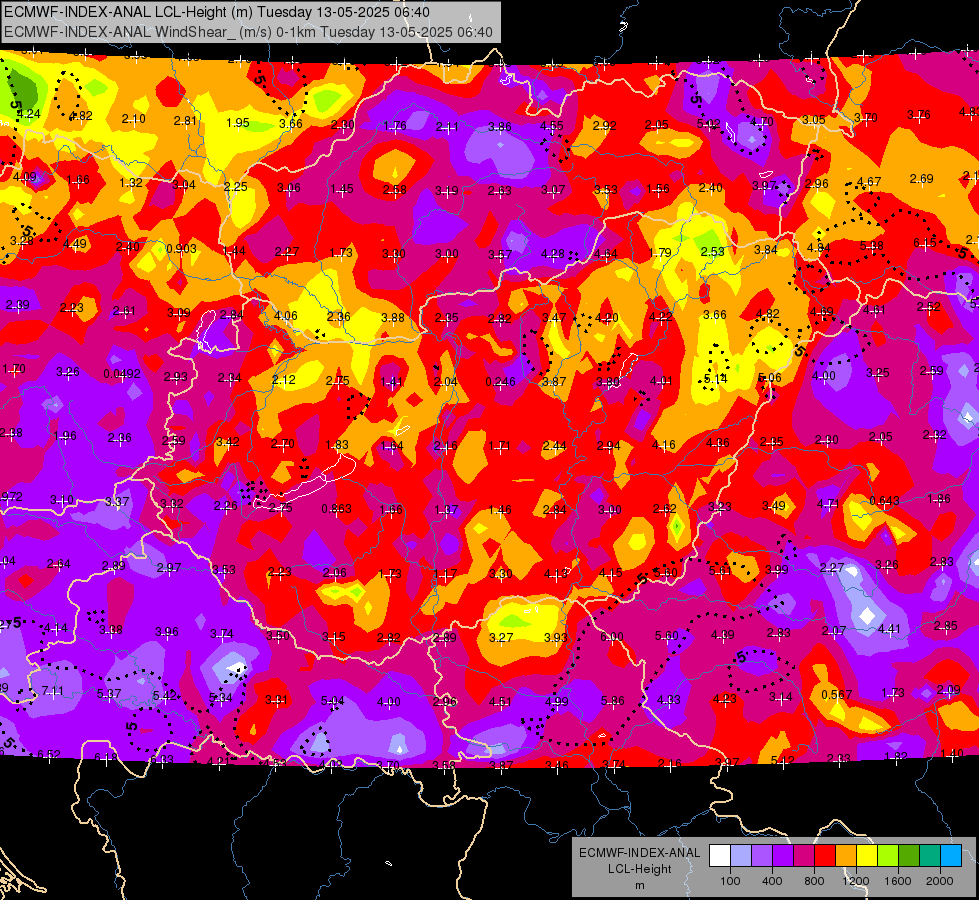Click the wind shear value 0.903
Viewport: 979px width, 900px height.
point(182,249)
